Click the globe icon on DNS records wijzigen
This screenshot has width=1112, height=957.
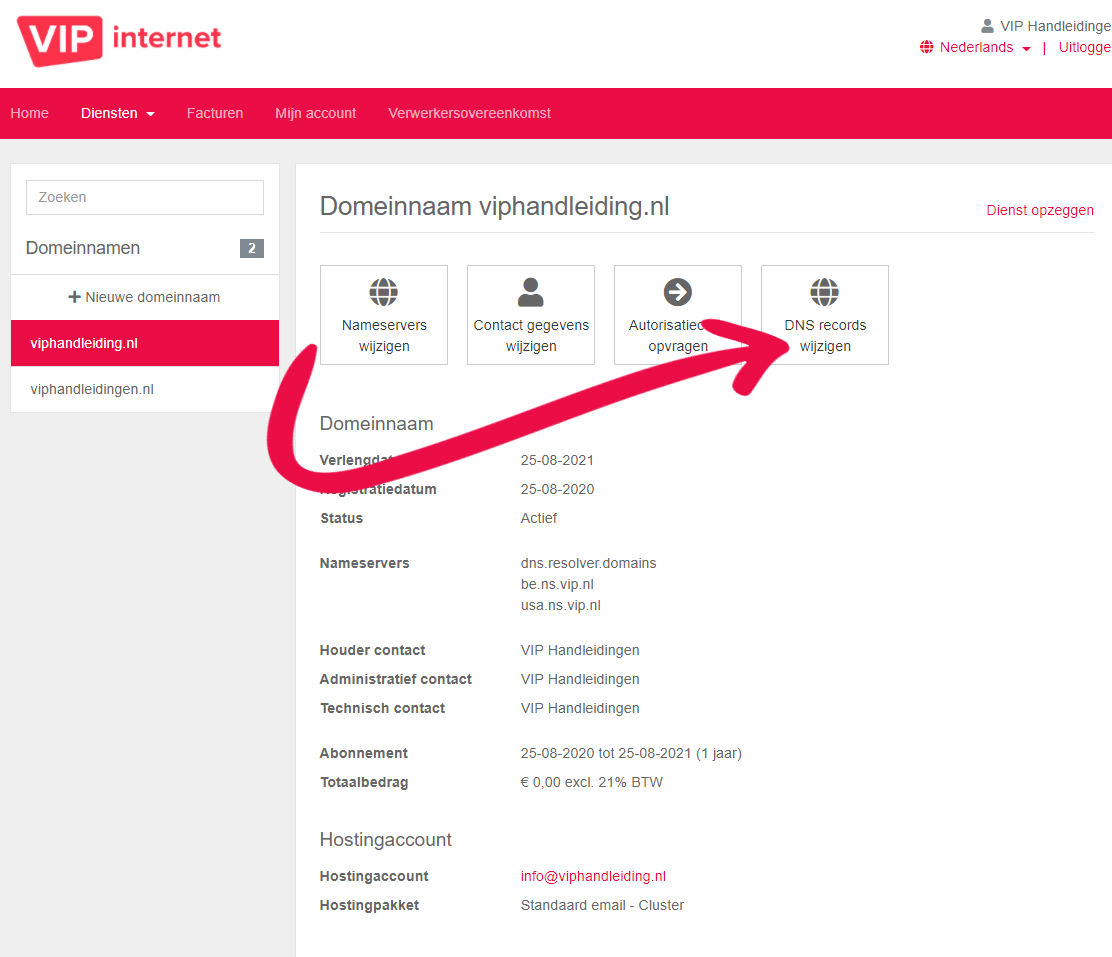pyautogui.click(x=825, y=292)
